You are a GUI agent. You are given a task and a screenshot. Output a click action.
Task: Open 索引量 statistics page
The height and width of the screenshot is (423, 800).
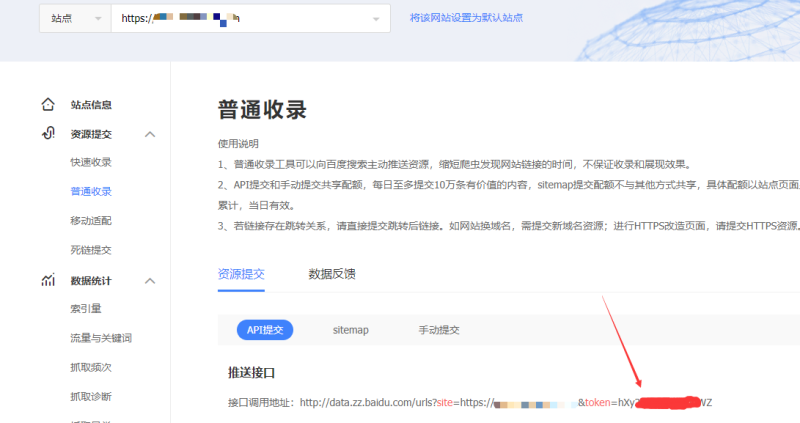coord(86,309)
